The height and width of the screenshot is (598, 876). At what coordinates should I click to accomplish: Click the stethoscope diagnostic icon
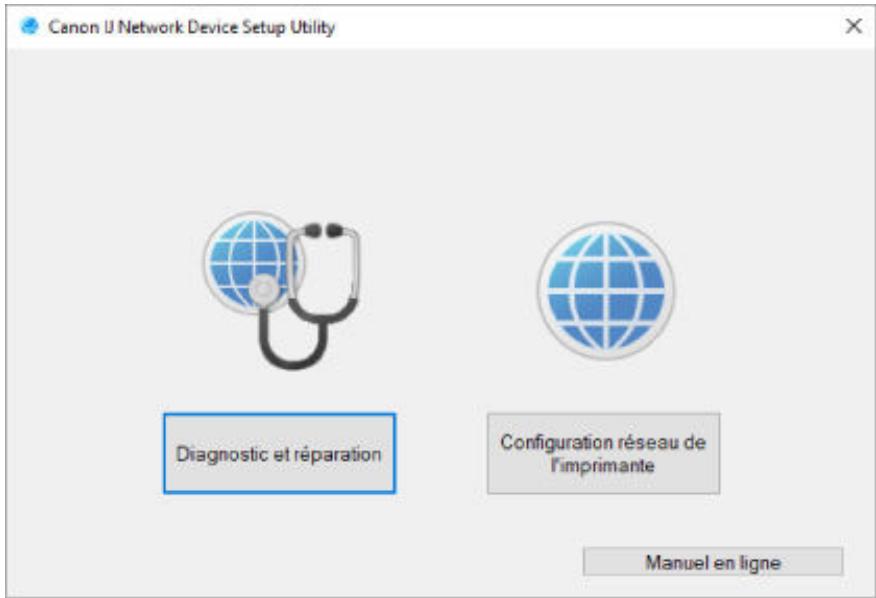pos(281,290)
